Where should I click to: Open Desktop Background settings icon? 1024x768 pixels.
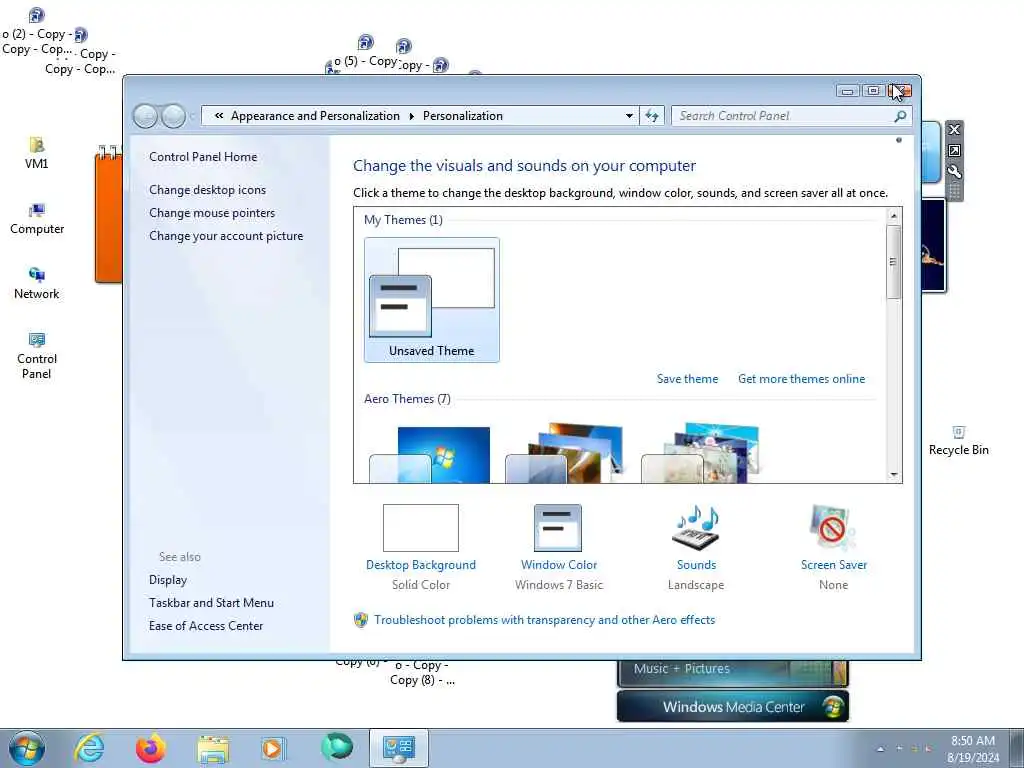pyautogui.click(x=421, y=528)
